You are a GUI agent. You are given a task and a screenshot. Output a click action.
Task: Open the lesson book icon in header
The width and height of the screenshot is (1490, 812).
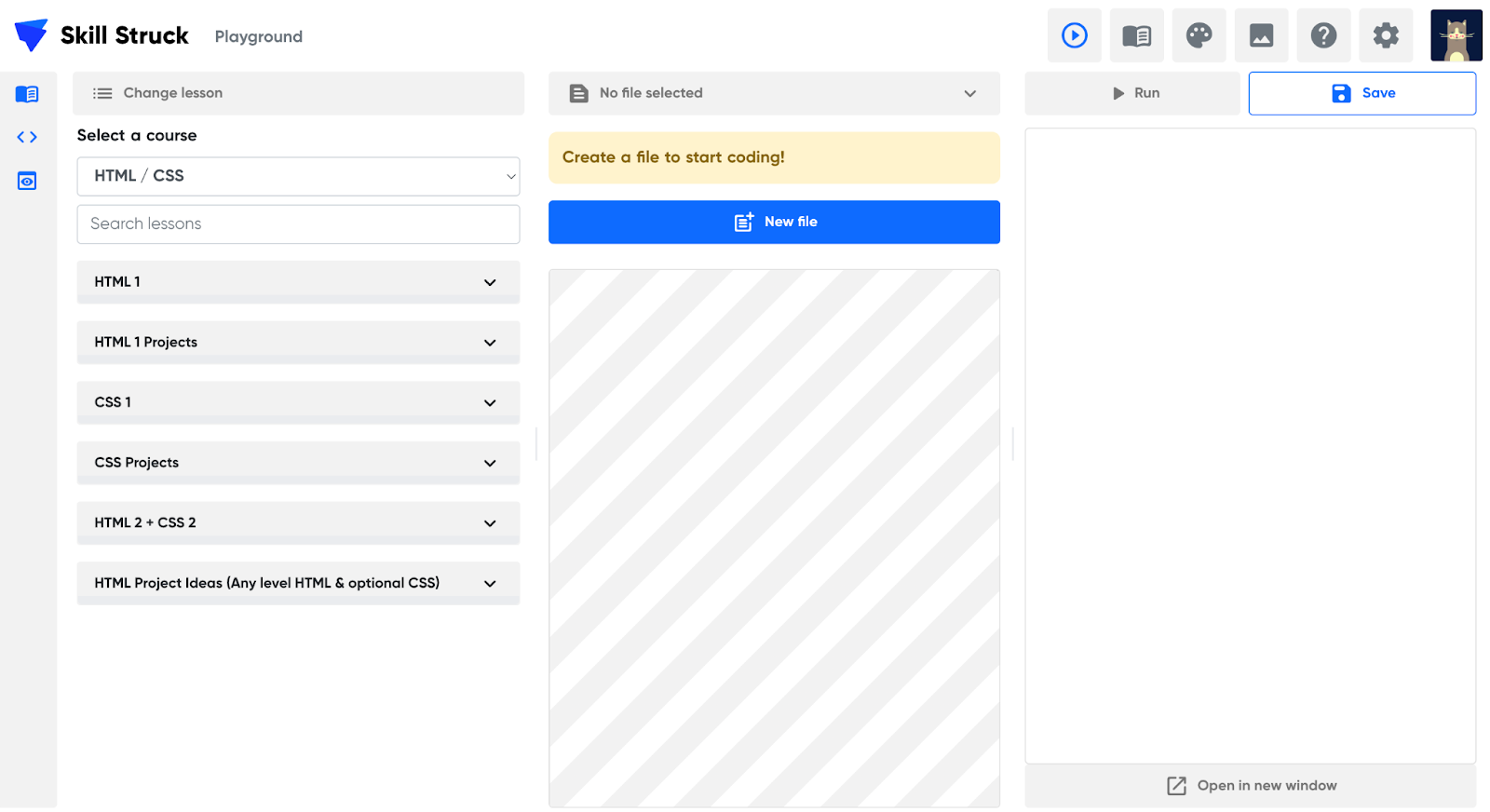(1136, 35)
